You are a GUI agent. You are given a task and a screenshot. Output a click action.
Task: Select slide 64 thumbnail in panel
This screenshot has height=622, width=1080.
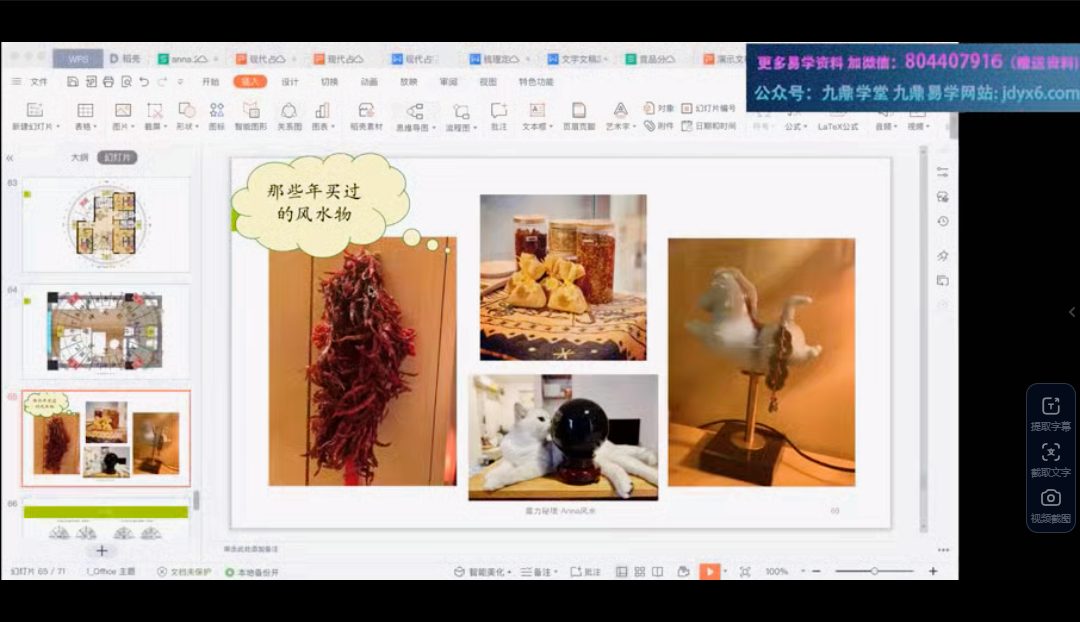tap(106, 332)
